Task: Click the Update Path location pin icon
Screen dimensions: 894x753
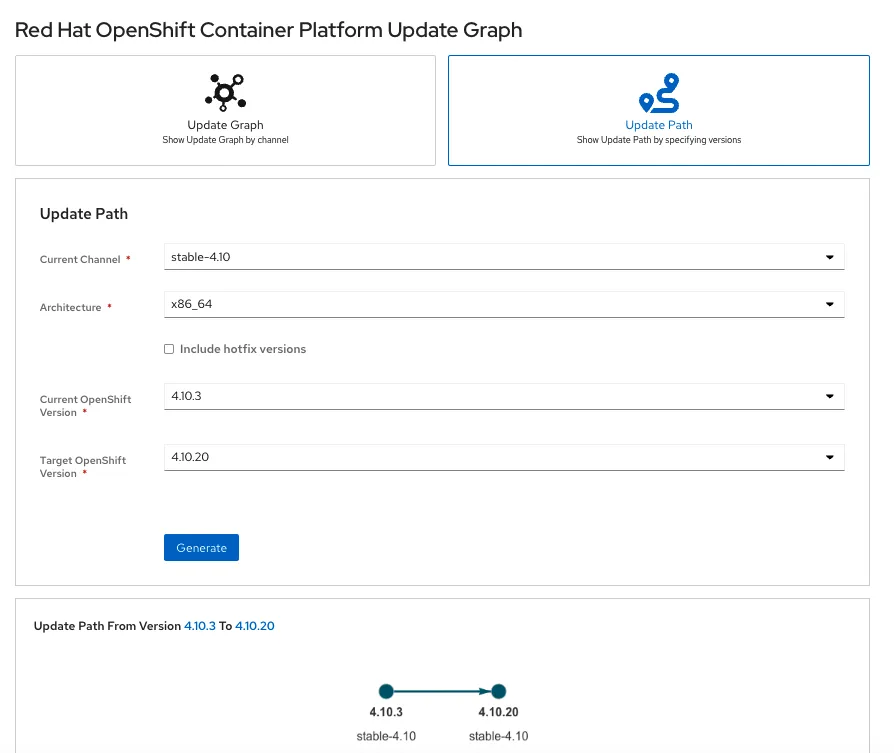Action: coord(658,93)
